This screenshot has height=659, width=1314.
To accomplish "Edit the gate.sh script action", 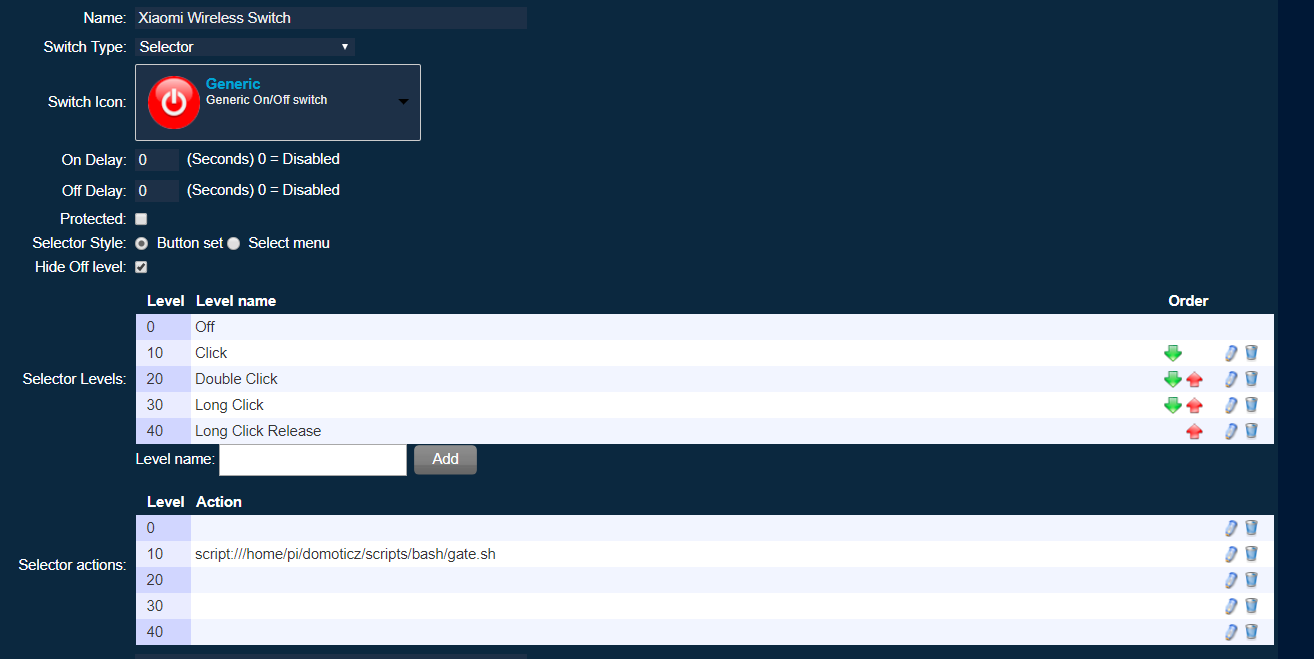I will (x=1231, y=554).
